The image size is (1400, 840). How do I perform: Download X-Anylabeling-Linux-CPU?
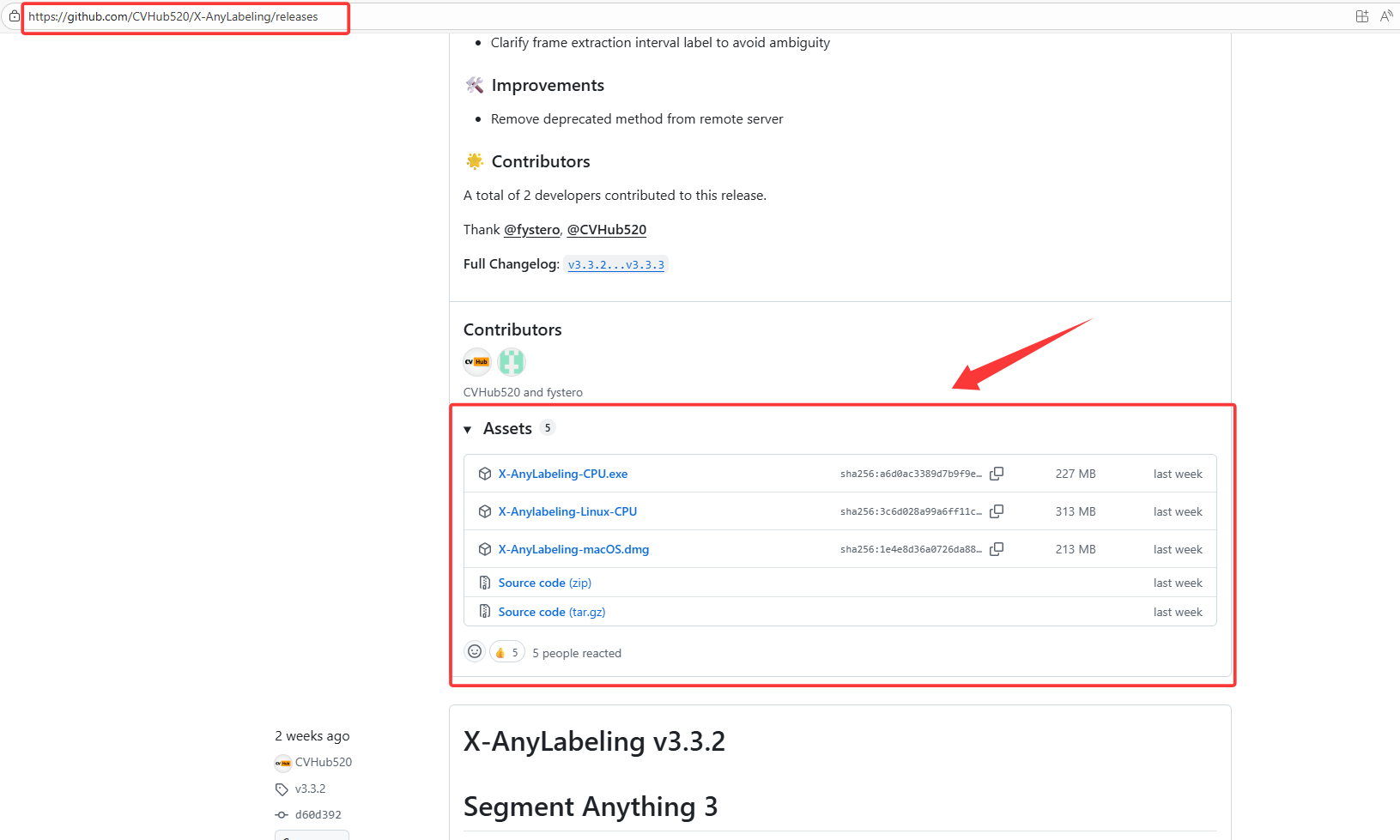click(x=567, y=511)
